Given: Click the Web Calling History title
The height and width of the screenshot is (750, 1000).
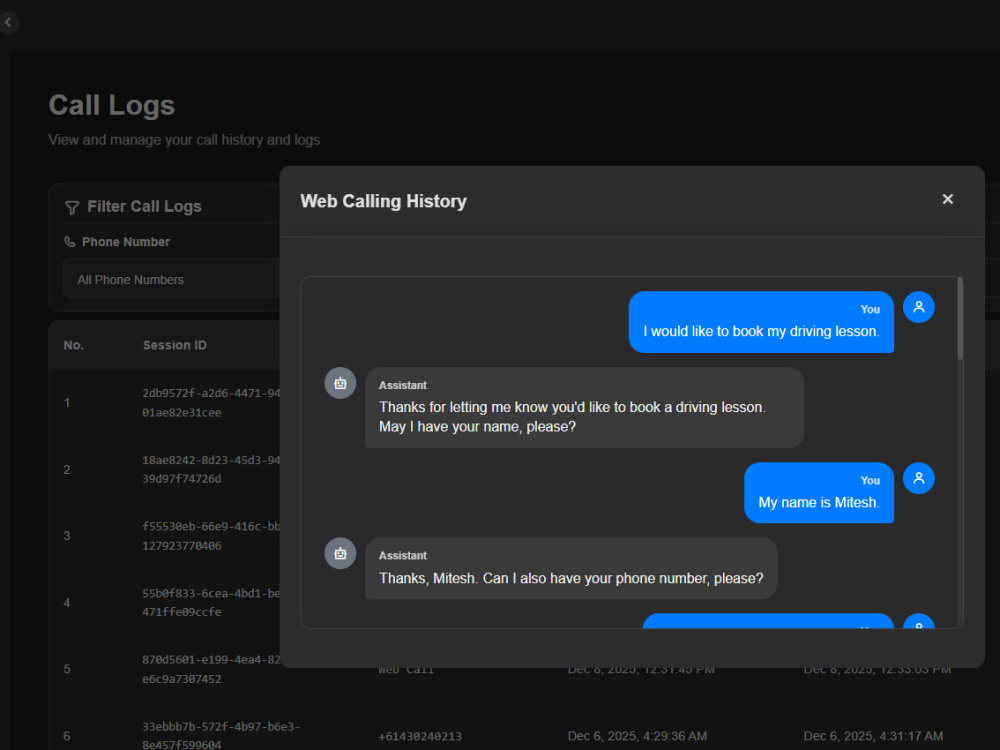Looking at the screenshot, I should click(x=383, y=202).
